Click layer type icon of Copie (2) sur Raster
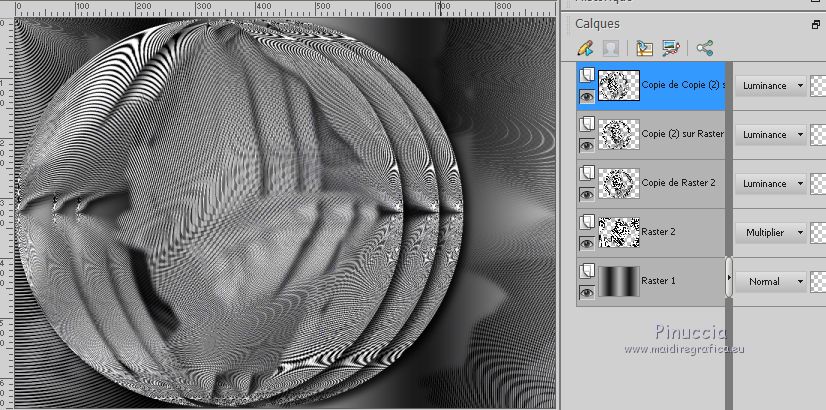This screenshot has height=410, width=826. click(587, 124)
